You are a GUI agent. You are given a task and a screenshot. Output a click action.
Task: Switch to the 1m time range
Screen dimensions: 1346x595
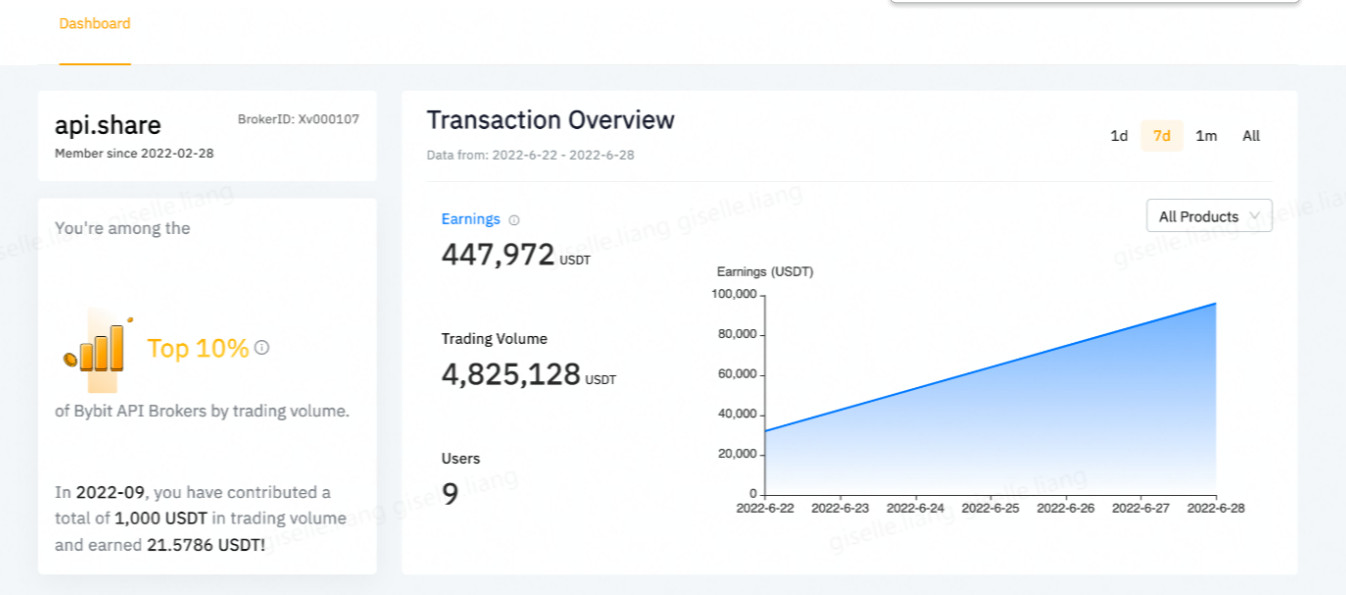1206,136
